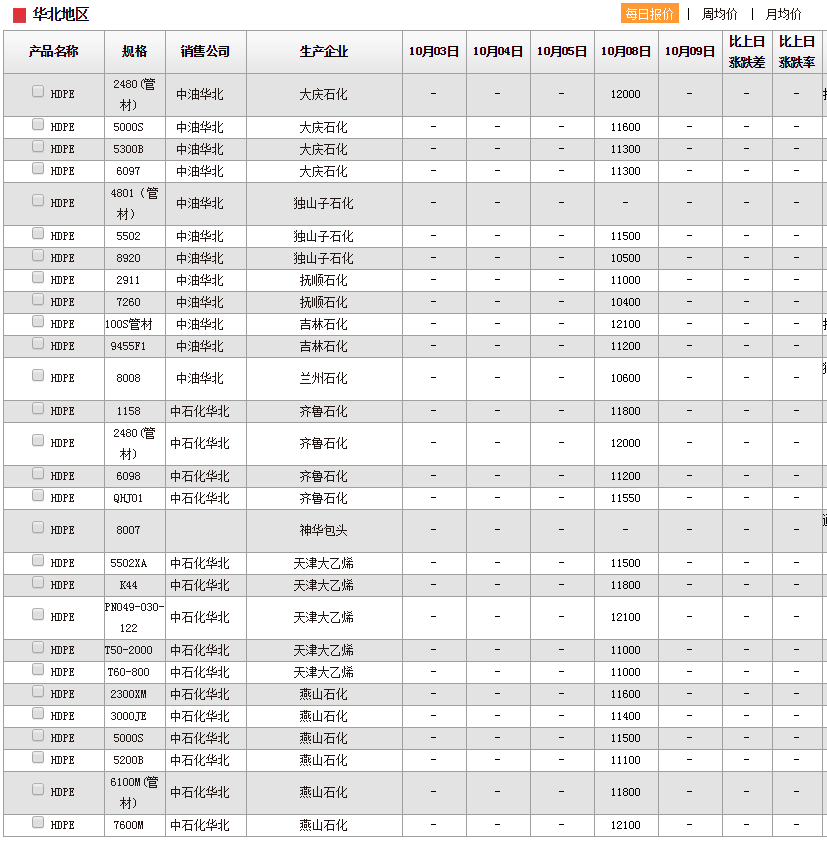
Task: Select checkbox for HDPE K44 row
Action: tap(38, 582)
